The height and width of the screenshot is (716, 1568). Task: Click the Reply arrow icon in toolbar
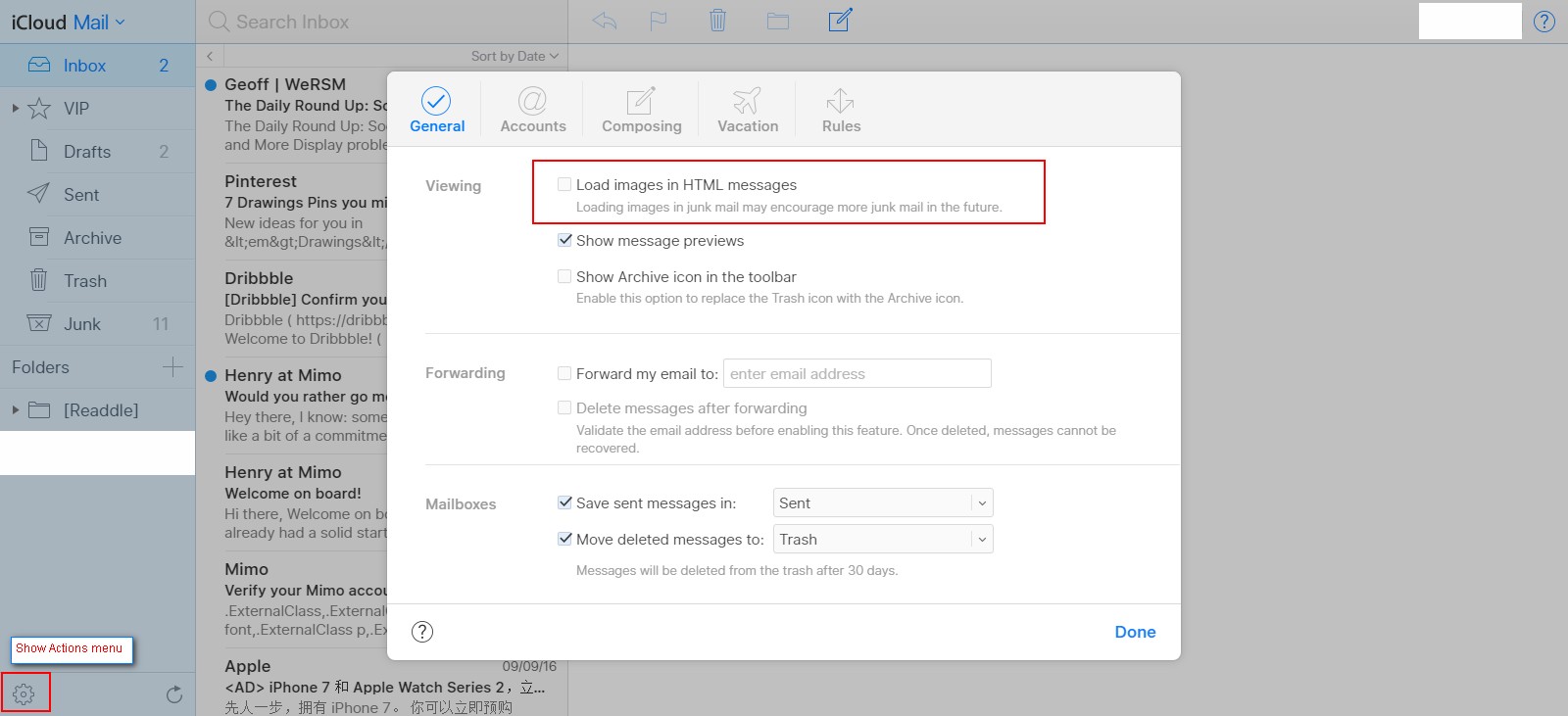pyautogui.click(x=605, y=21)
